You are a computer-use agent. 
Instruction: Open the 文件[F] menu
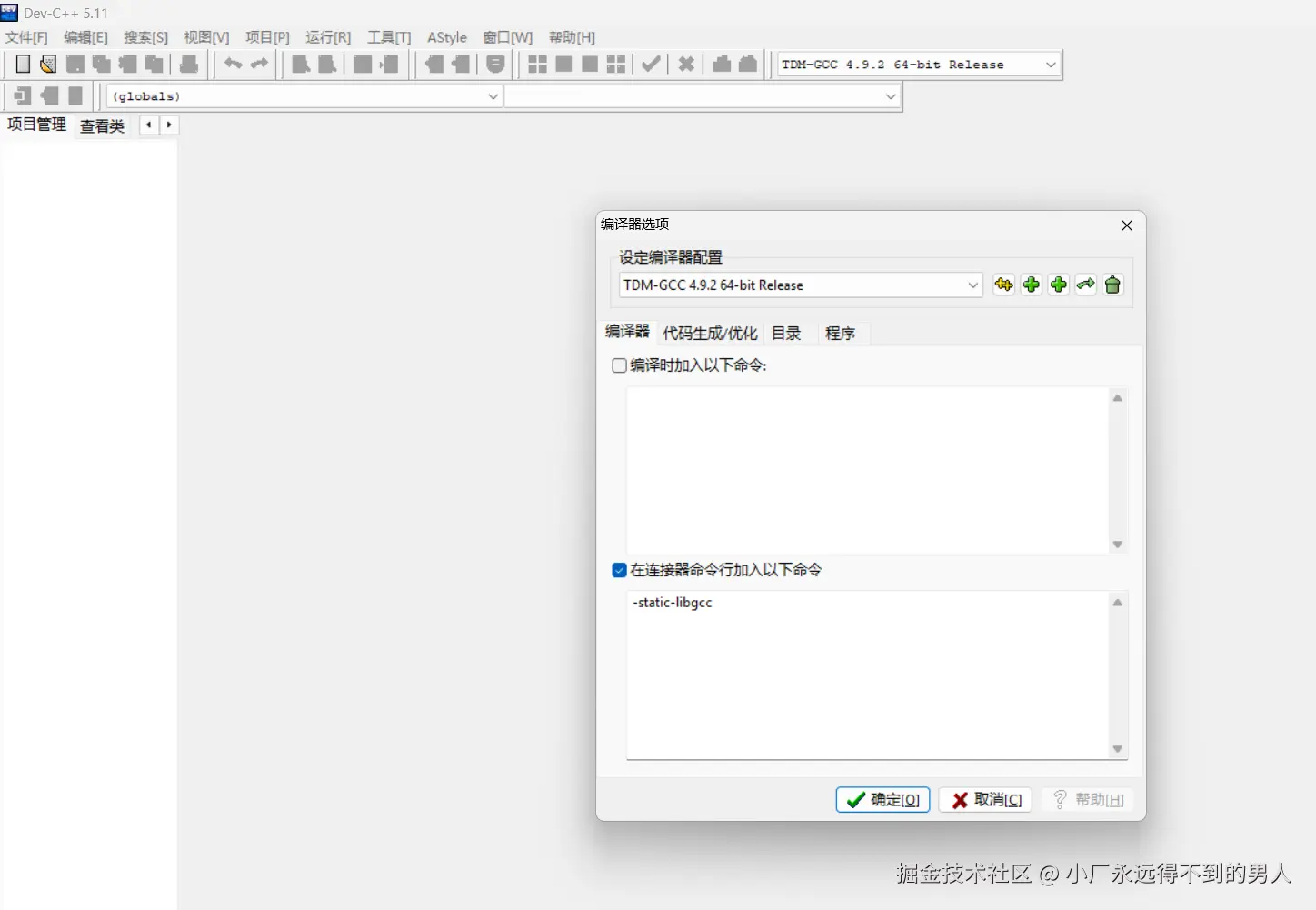26,37
